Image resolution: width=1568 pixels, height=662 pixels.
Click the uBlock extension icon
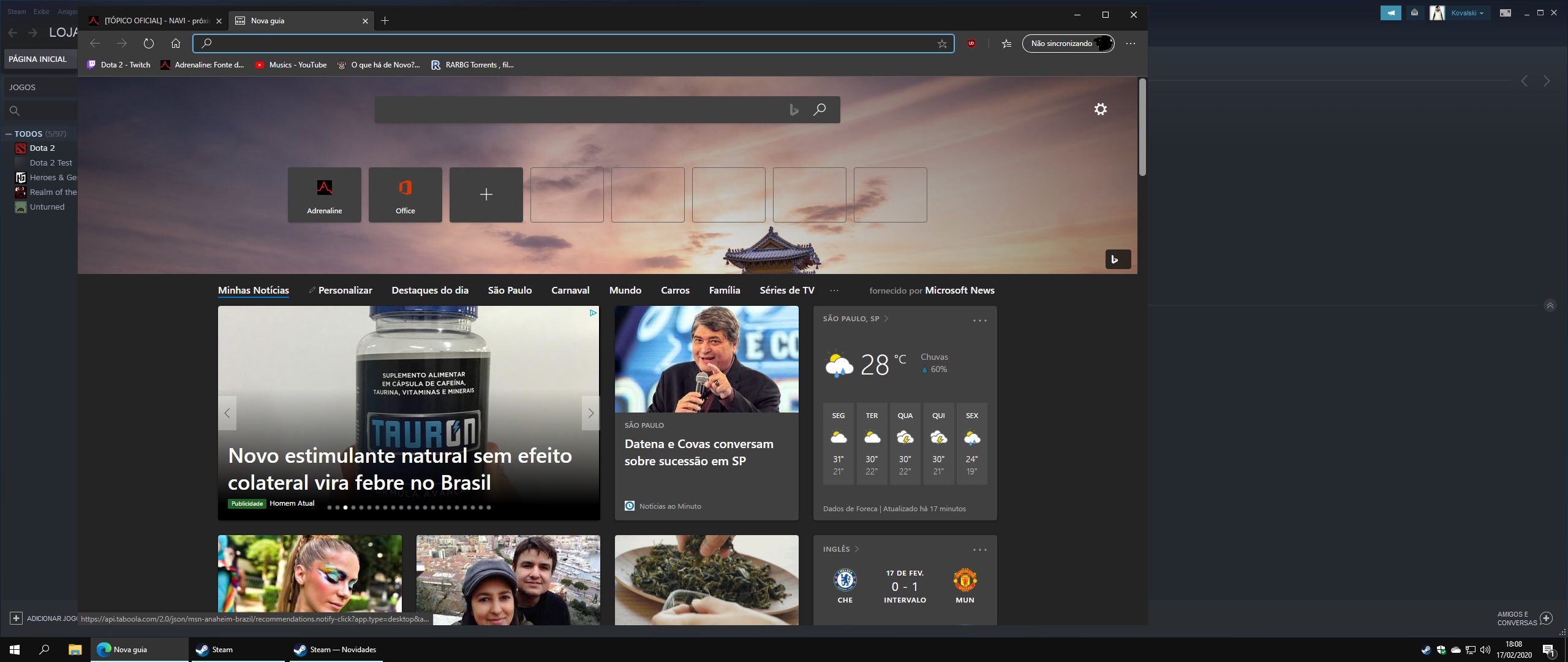click(x=971, y=44)
